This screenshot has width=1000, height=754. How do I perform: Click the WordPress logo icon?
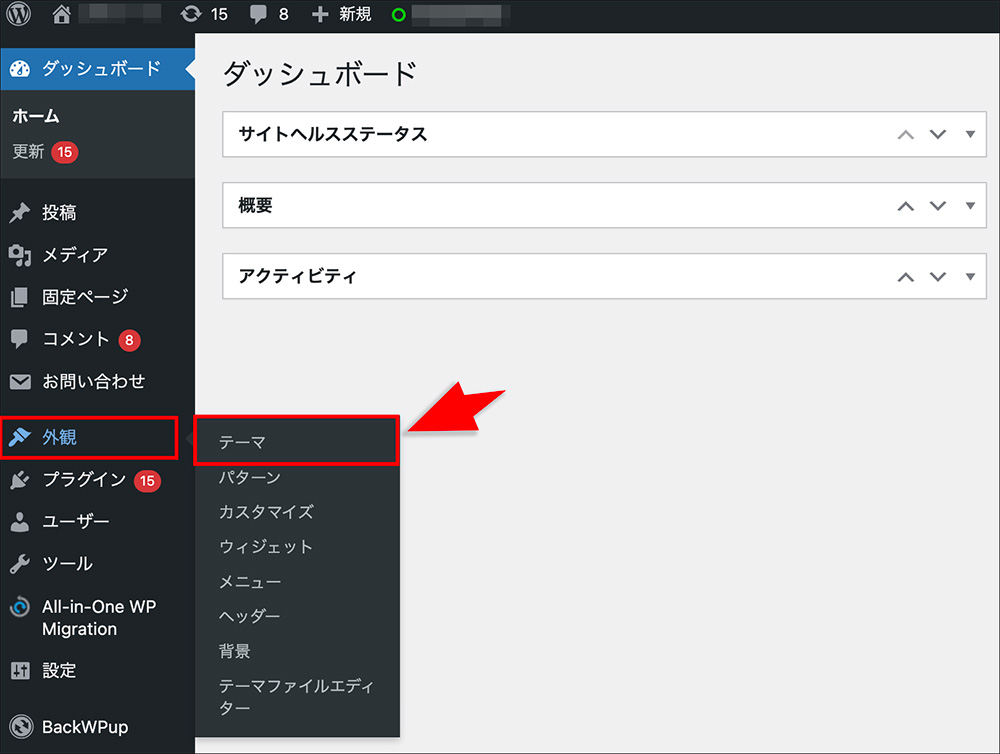[x=19, y=15]
